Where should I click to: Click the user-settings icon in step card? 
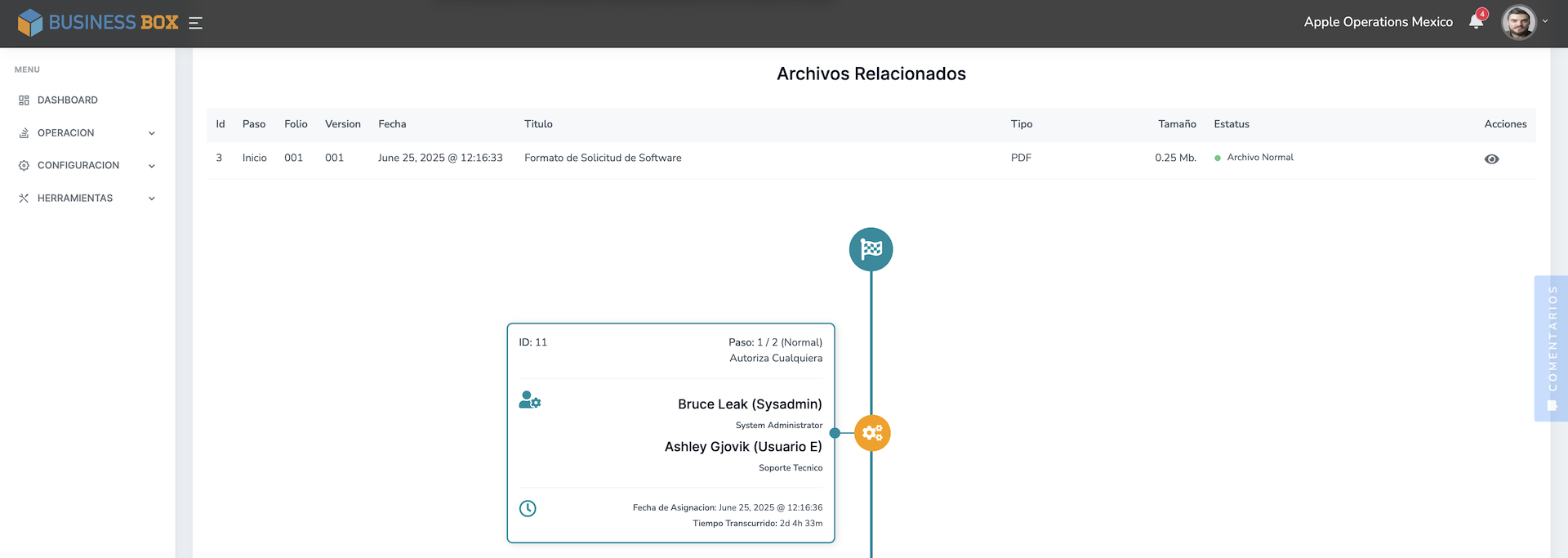(529, 400)
